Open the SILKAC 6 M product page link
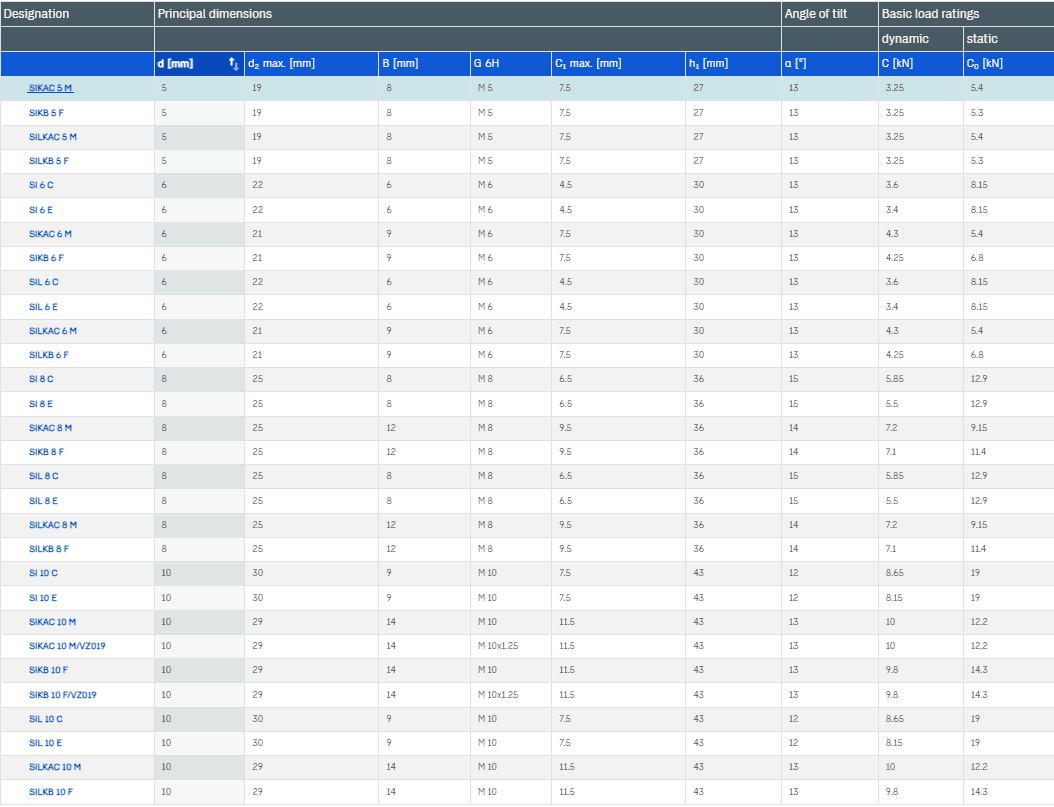Image resolution: width=1054 pixels, height=807 pixels. (x=53, y=331)
